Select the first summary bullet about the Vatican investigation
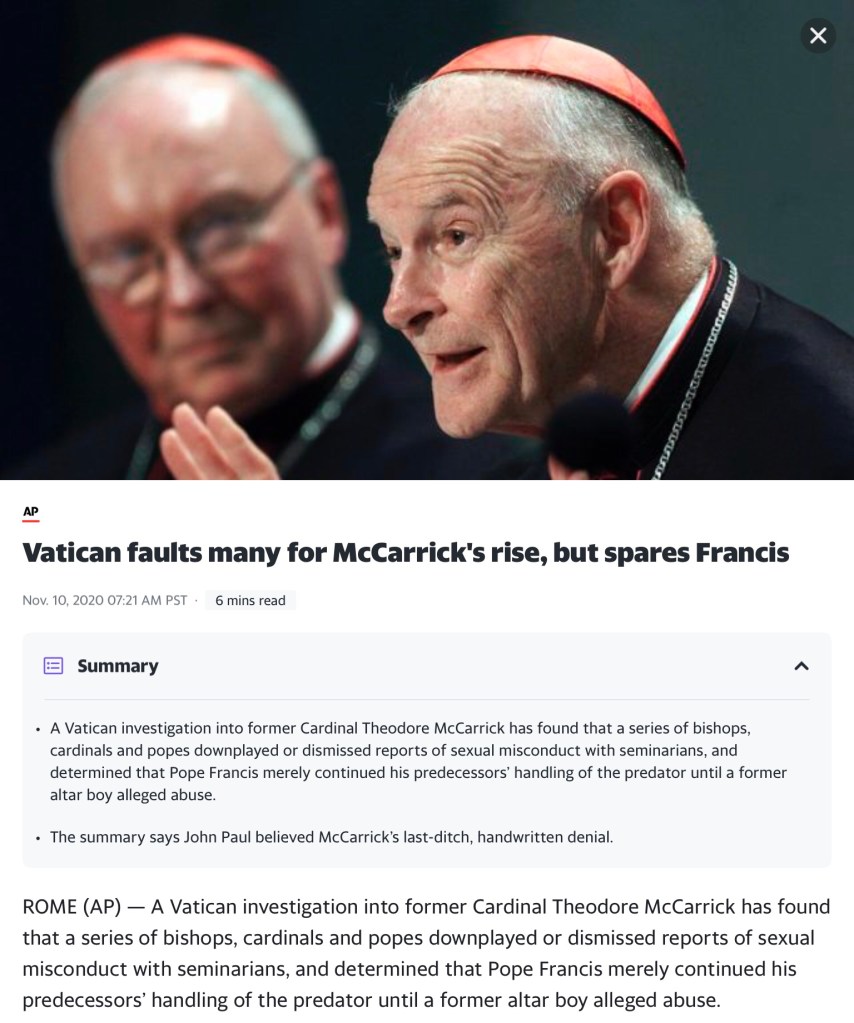 (x=418, y=761)
